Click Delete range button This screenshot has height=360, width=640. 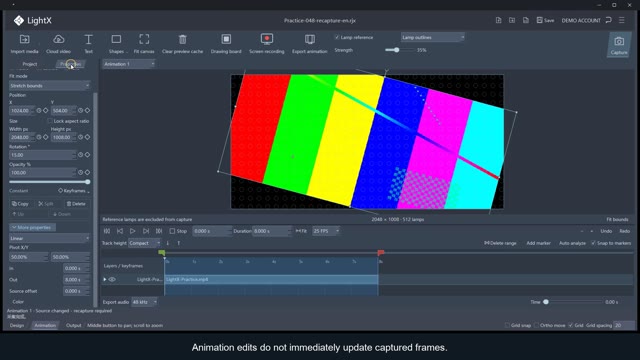500,243
